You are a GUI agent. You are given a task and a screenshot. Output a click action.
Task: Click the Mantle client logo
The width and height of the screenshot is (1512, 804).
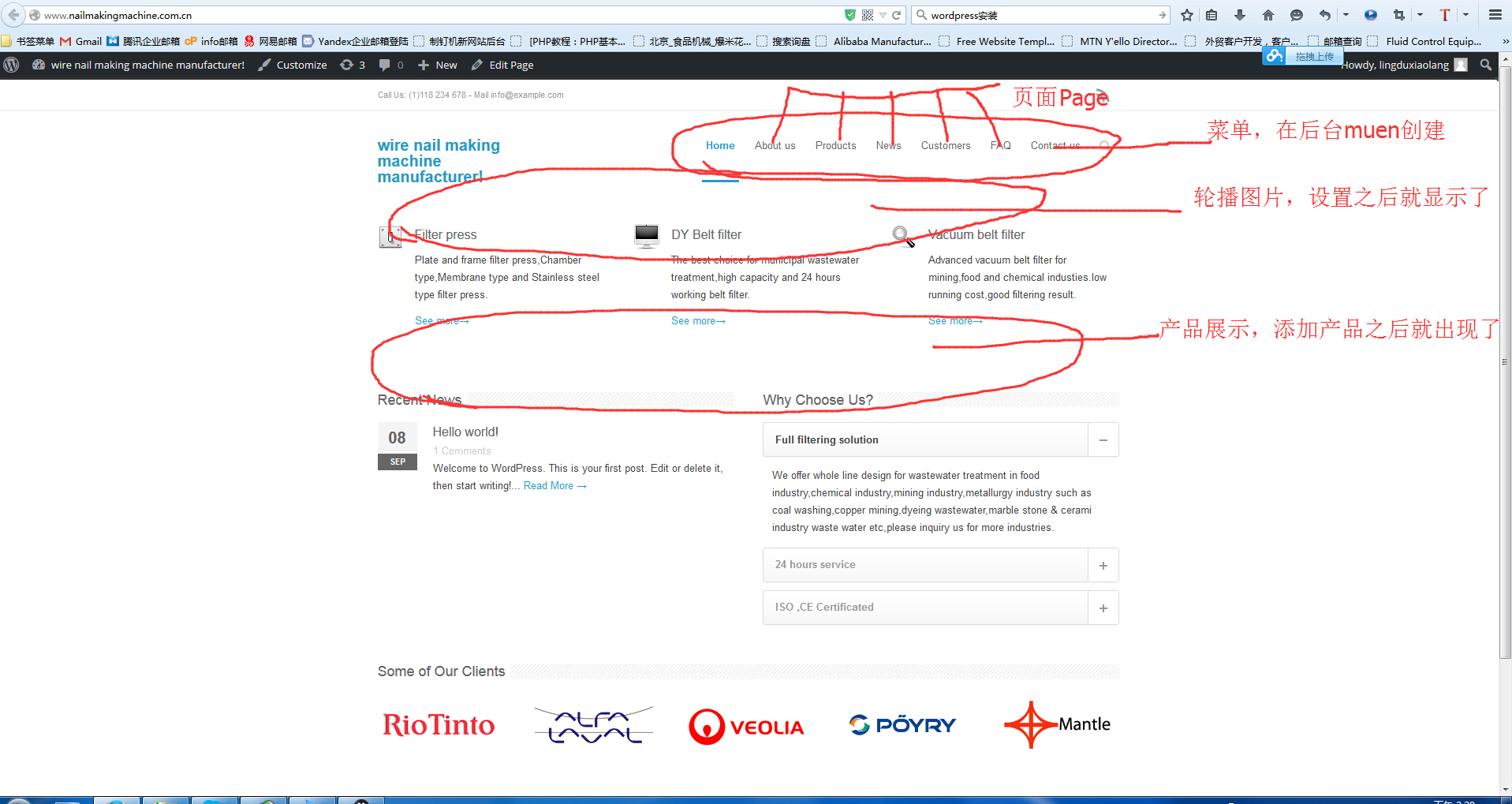pyautogui.click(x=1057, y=724)
